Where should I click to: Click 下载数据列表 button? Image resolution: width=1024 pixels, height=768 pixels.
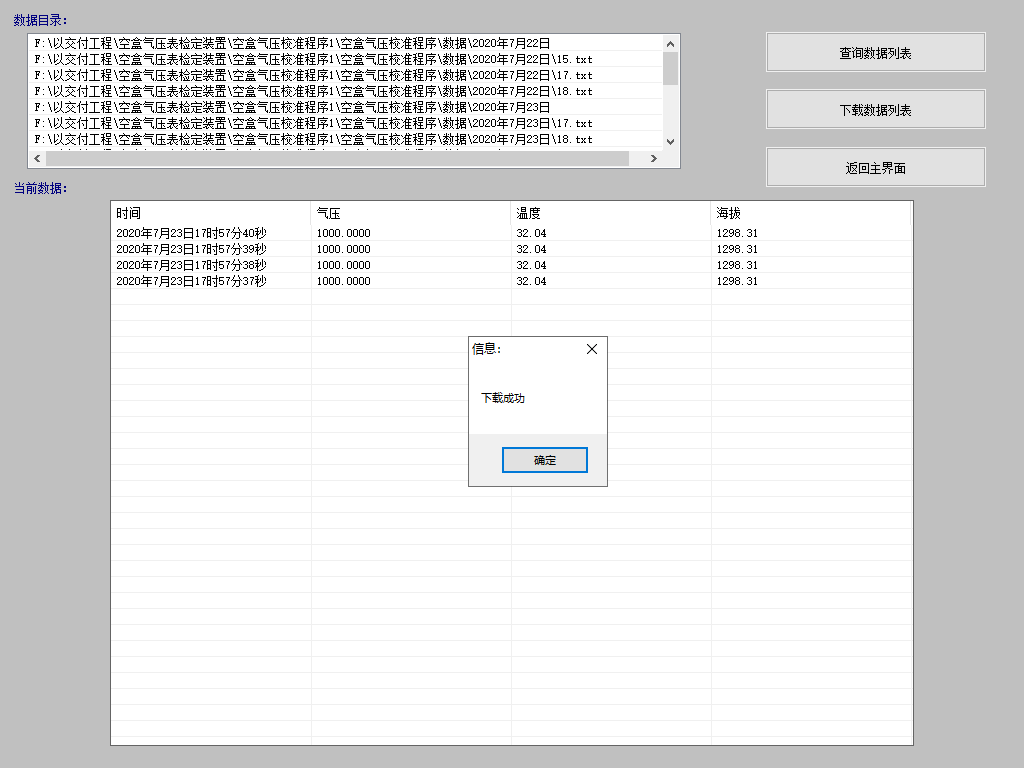click(875, 110)
